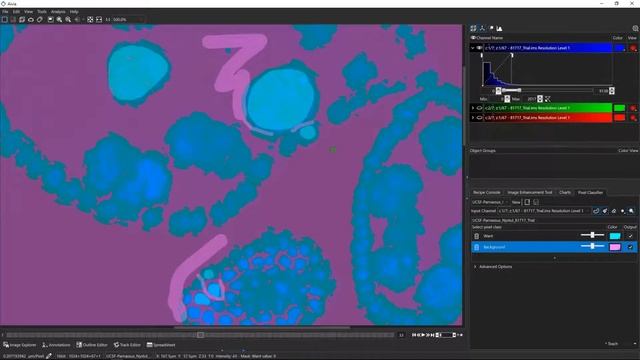640x360 pixels.
Task: Click the save classifier icon next to New
Action: (x=527, y=202)
